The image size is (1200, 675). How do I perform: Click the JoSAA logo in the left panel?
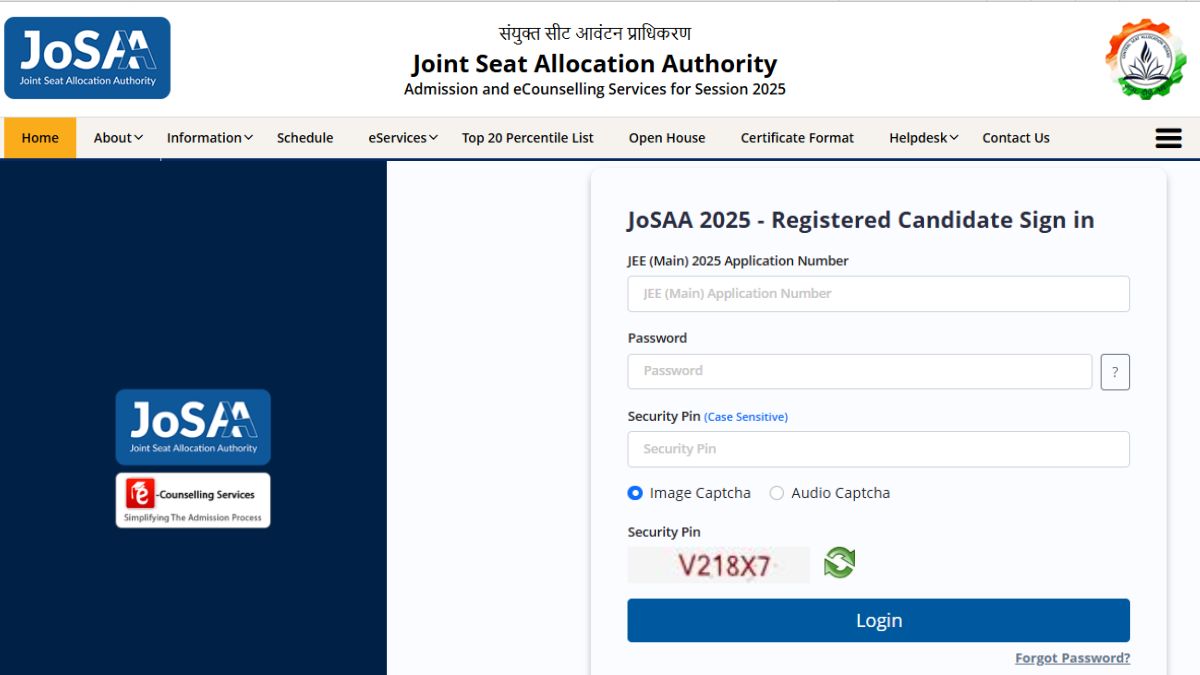point(192,425)
